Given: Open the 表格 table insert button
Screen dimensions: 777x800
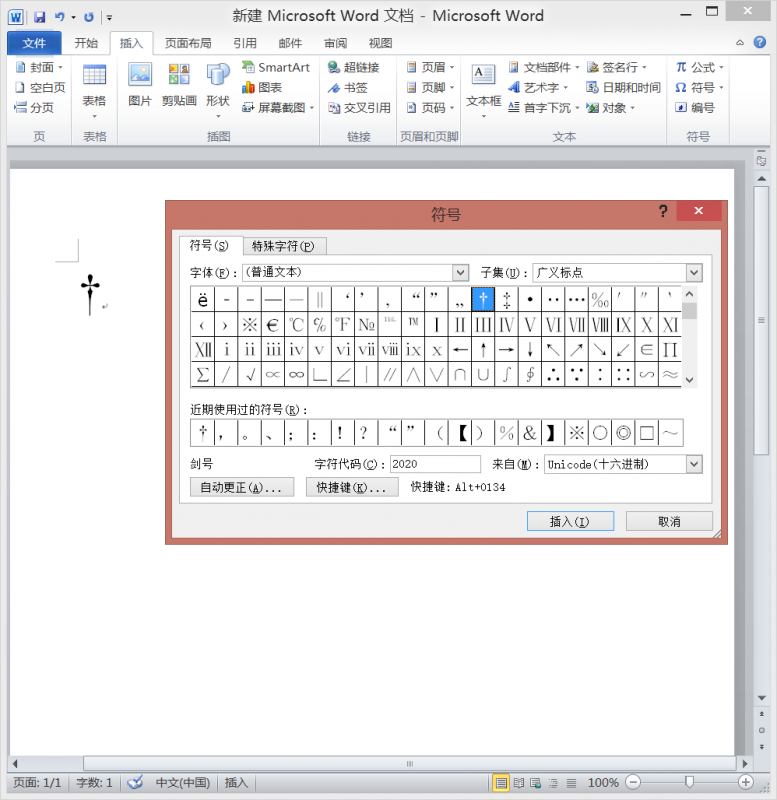Looking at the screenshot, I should (x=94, y=91).
